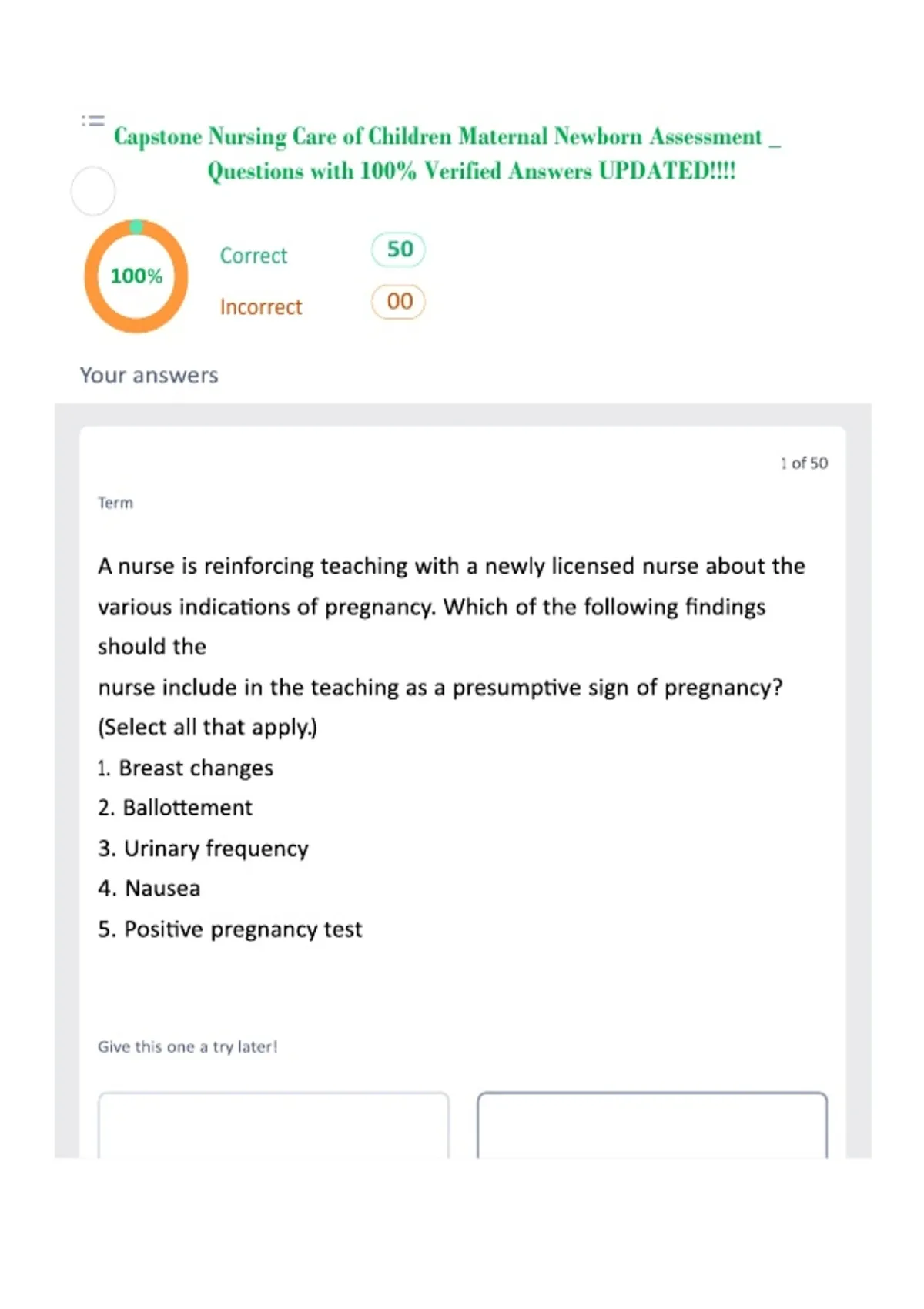Click the Your answers heading

click(149, 375)
